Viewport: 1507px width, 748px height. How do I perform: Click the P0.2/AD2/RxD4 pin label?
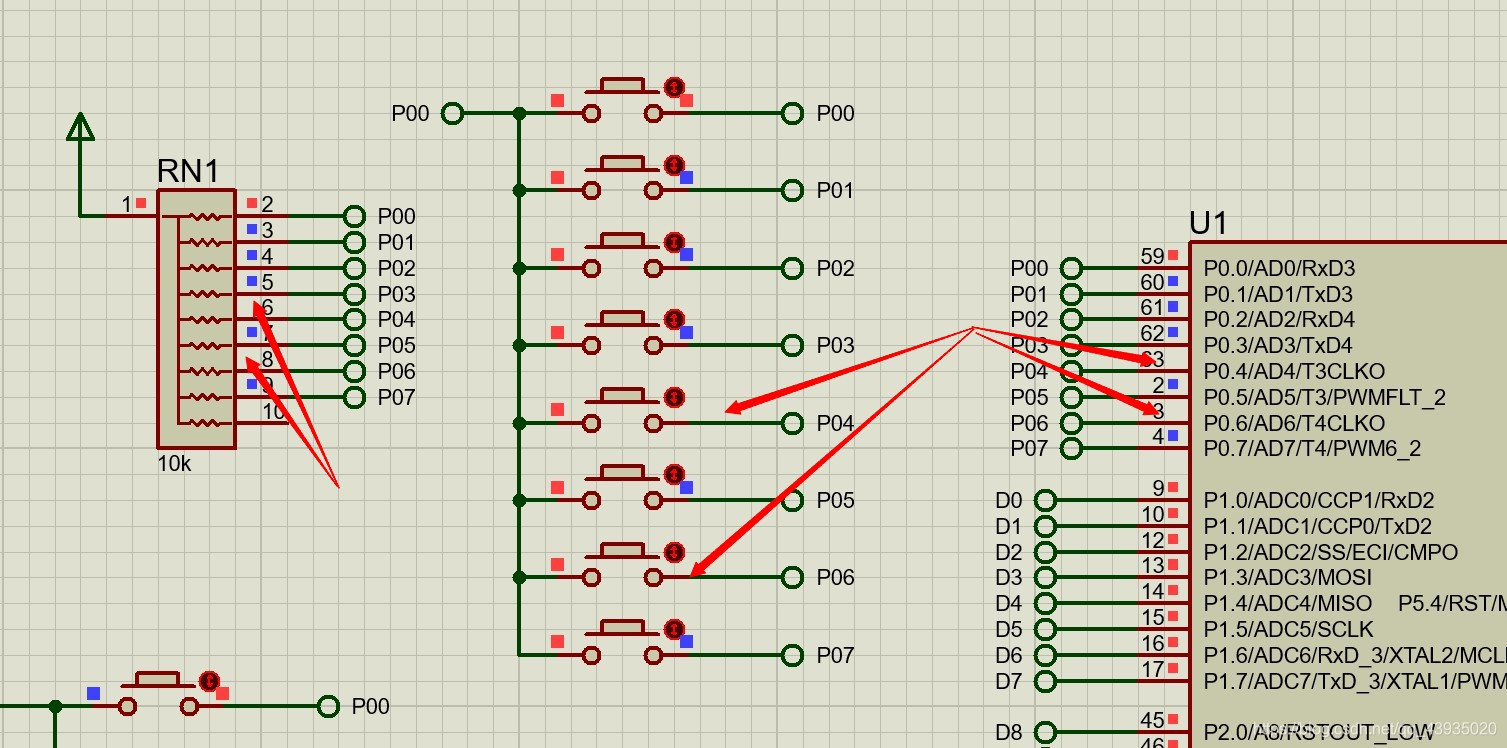tap(1279, 320)
